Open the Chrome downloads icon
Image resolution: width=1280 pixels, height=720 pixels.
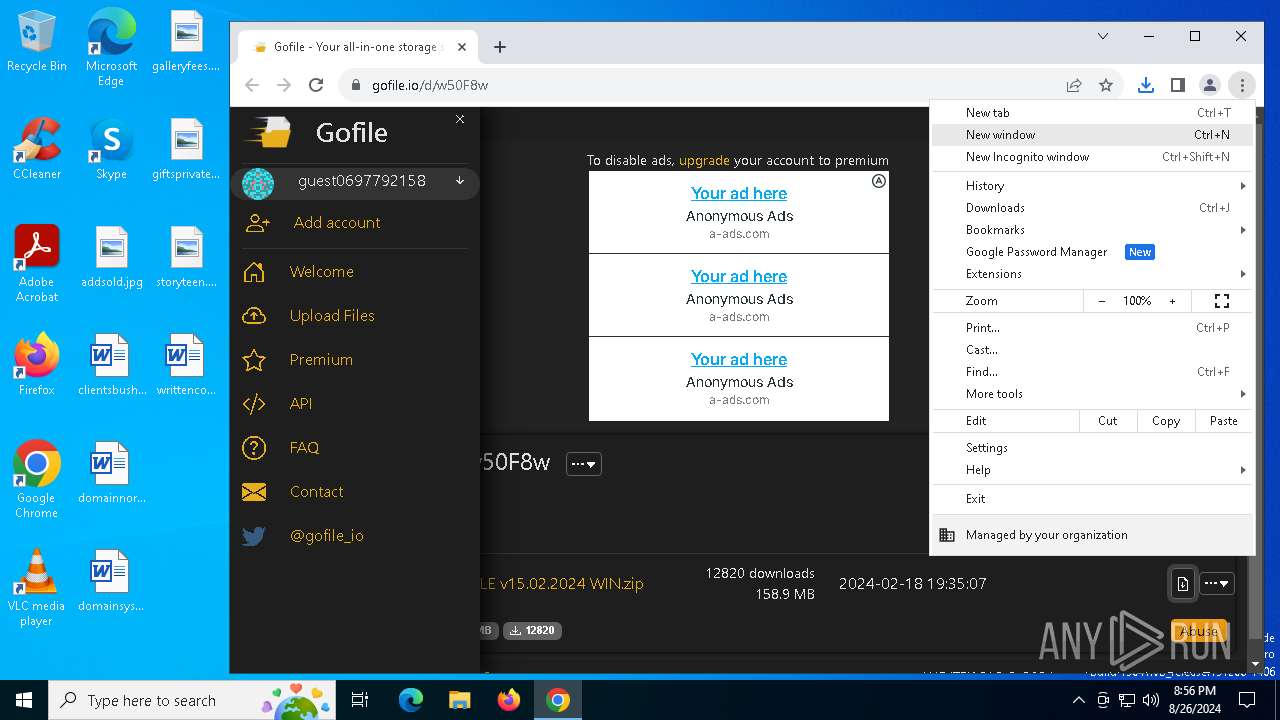[x=1146, y=85]
